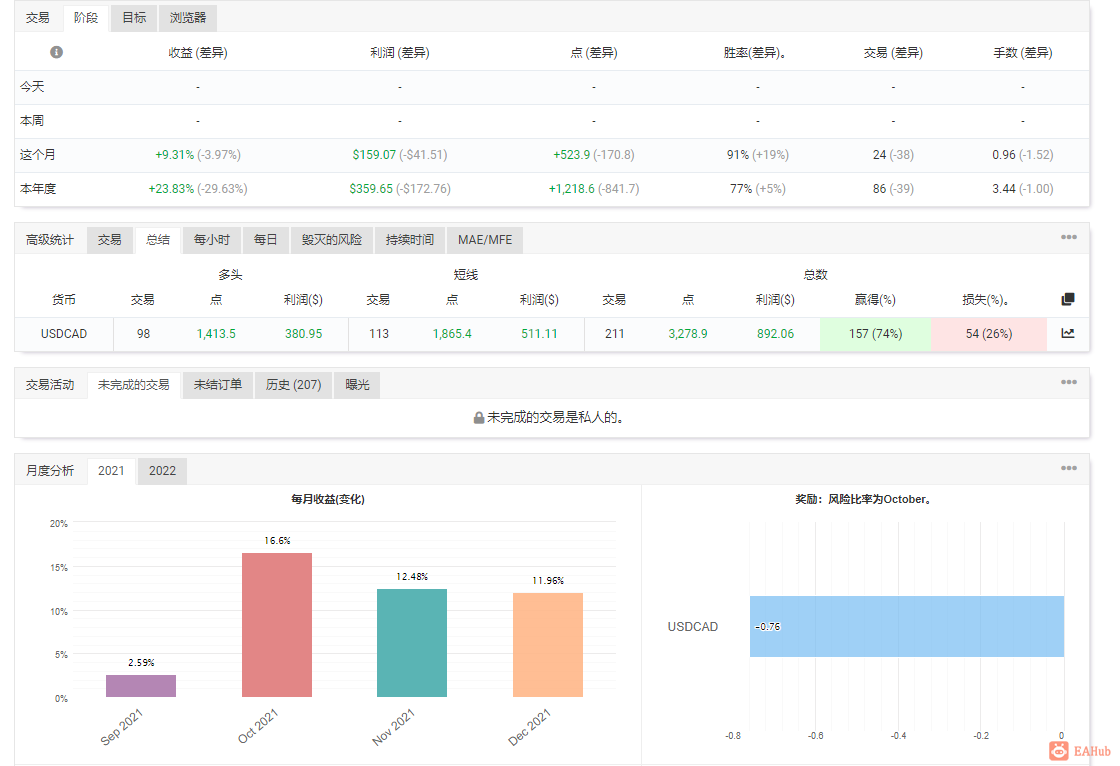Click the 1,413.5 long pips cell
The image size is (1120, 766).
[216, 334]
